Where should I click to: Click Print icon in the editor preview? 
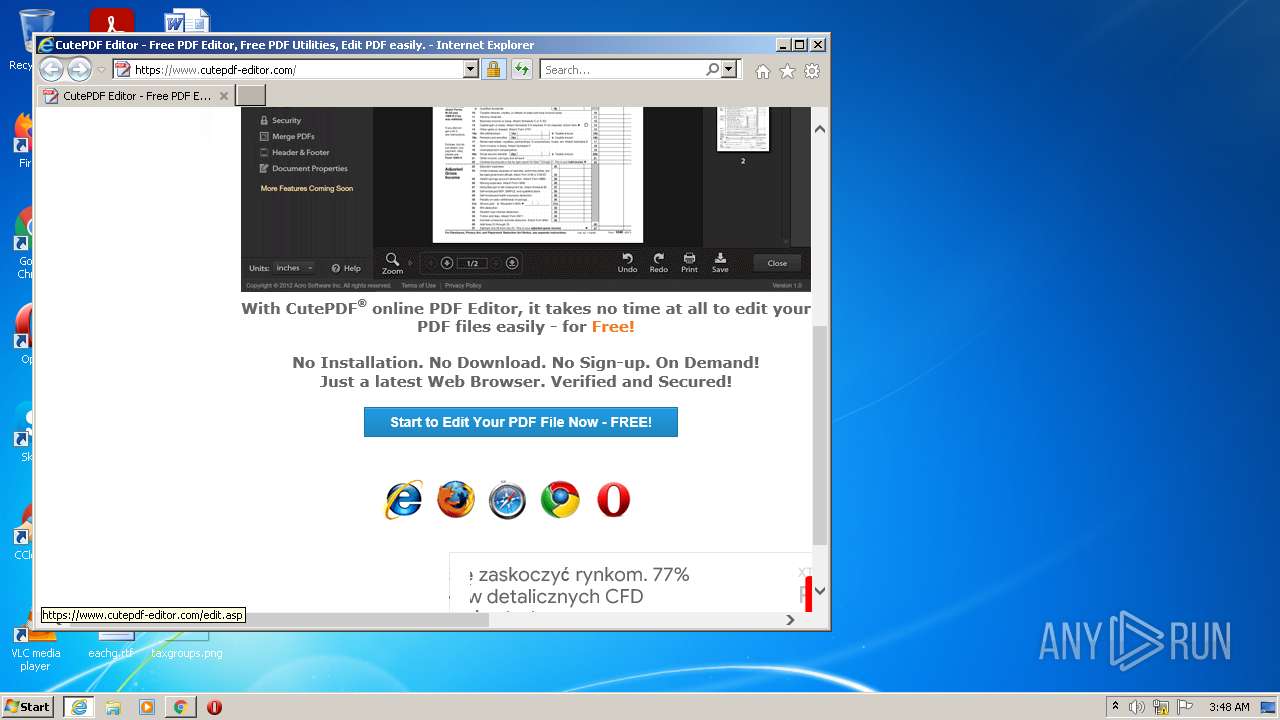[x=689, y=263]
